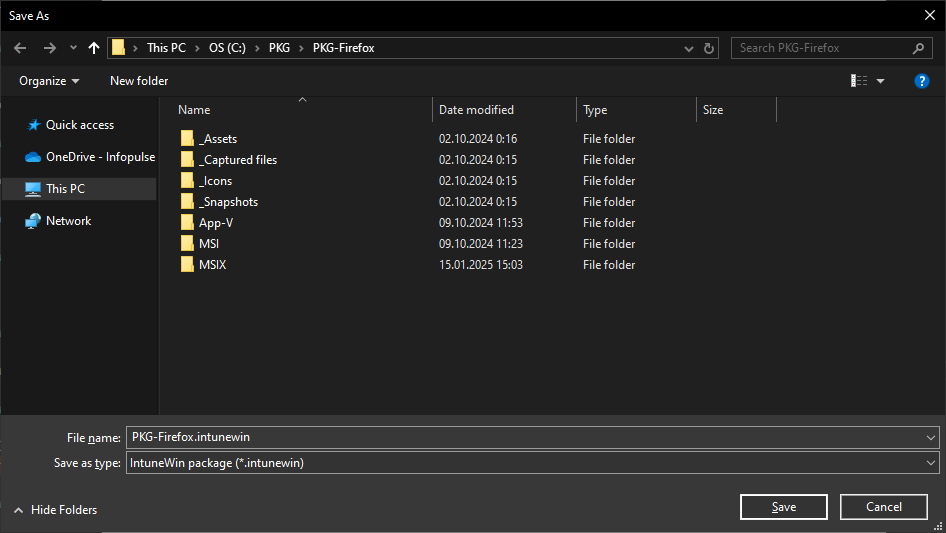Click the App-V folder name
The height and width of the screenshot is (533, 946).
pyautogui.click(x=216, y=223)
